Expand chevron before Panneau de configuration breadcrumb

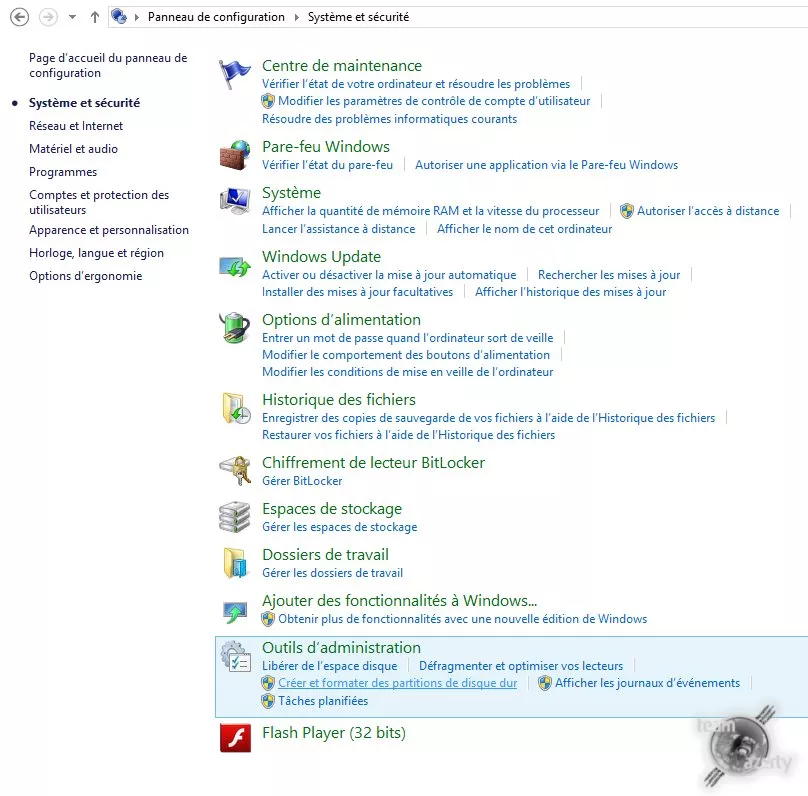tap(137, 17)
